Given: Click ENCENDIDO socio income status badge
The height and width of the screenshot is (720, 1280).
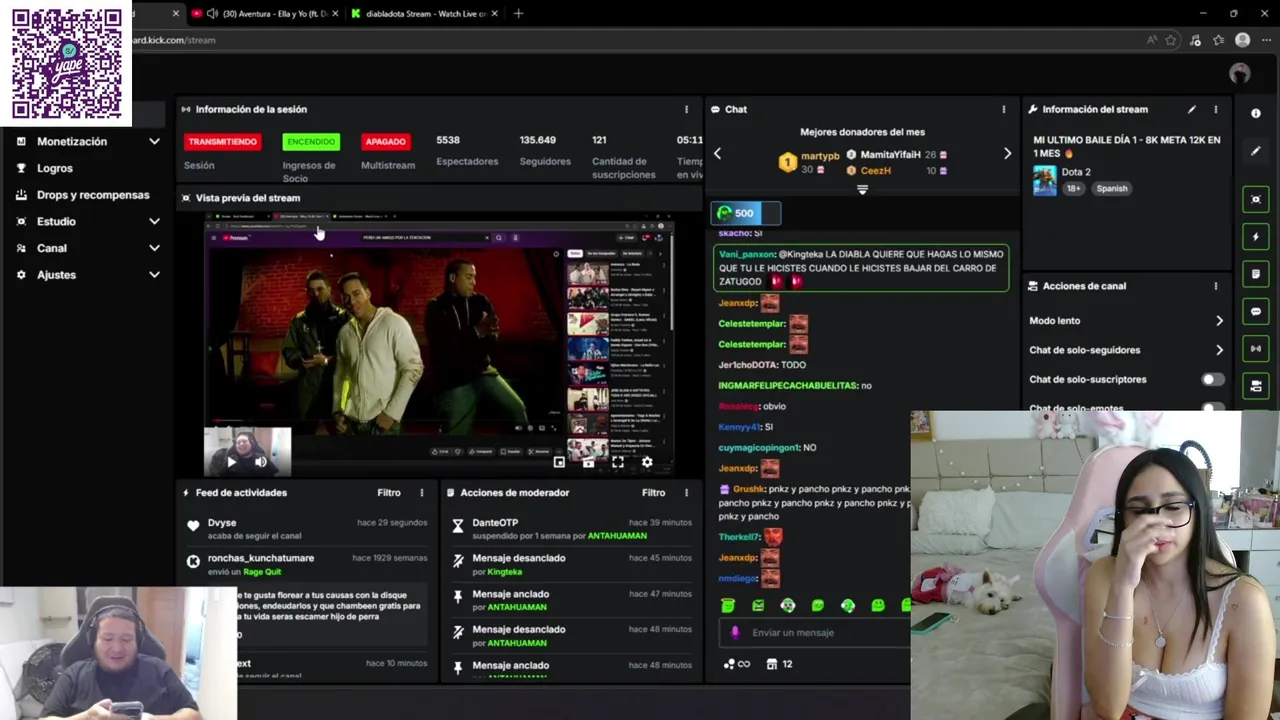Looking at the screenshot, I should coord(311,142).
